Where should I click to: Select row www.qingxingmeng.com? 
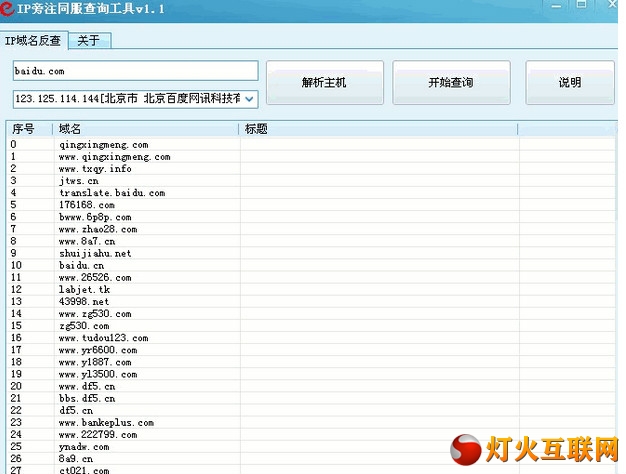click(311, 157)
